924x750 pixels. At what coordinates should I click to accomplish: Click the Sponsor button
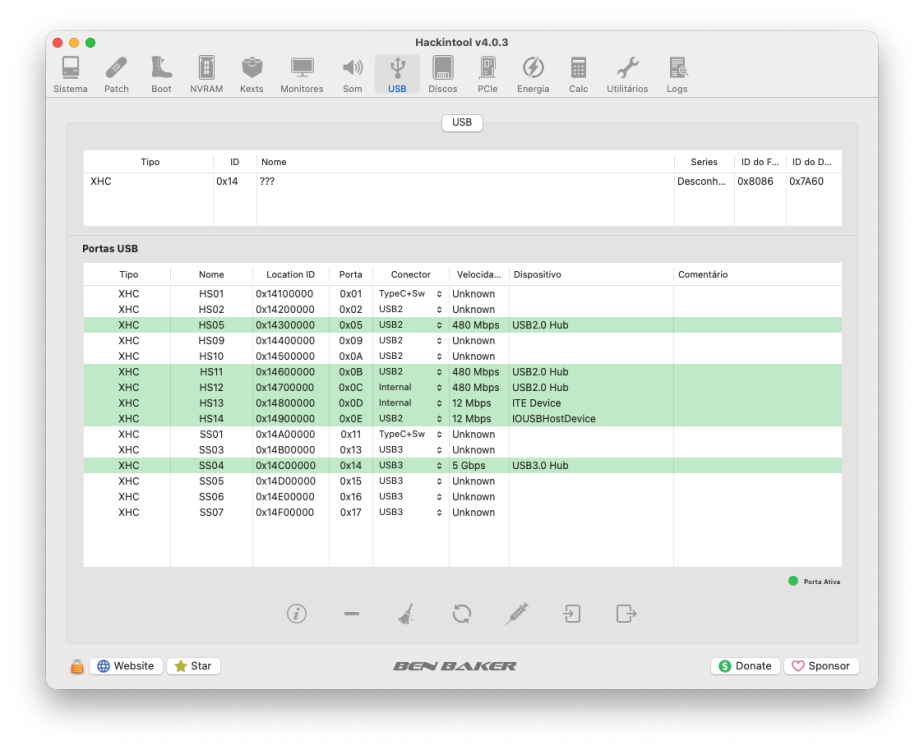821,666
